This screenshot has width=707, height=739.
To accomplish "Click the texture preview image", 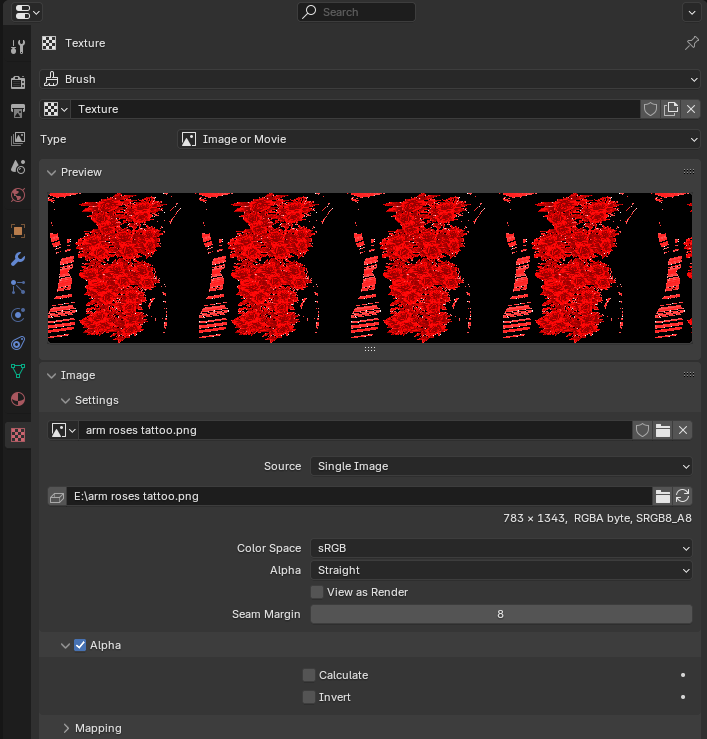I will click(370, 268).
